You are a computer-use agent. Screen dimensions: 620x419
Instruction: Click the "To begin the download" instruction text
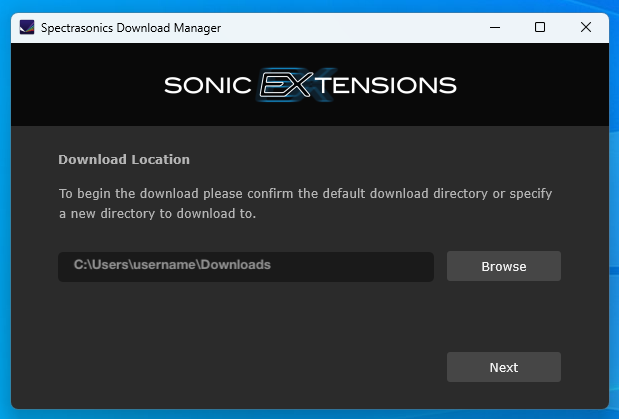point(305,204)
